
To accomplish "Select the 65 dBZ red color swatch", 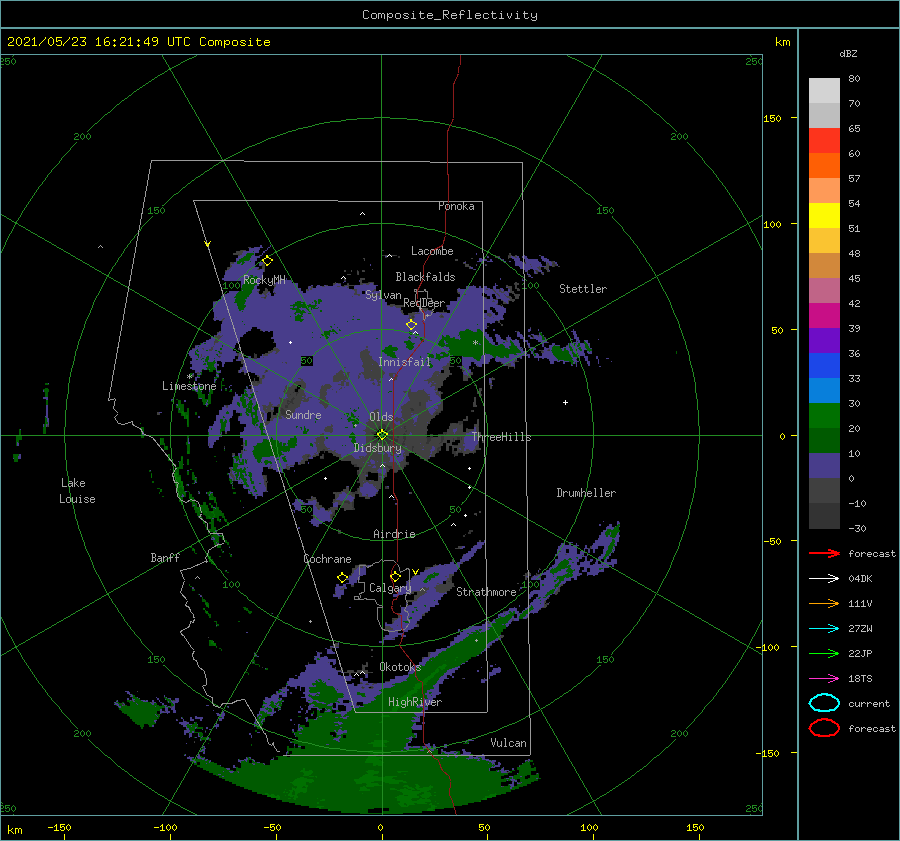I will point(824,140).
